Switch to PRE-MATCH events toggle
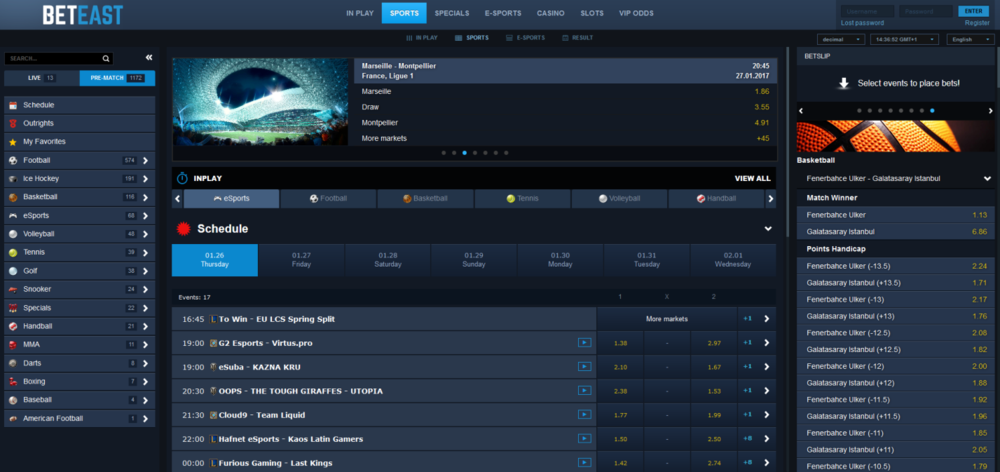 click(117, 78)
